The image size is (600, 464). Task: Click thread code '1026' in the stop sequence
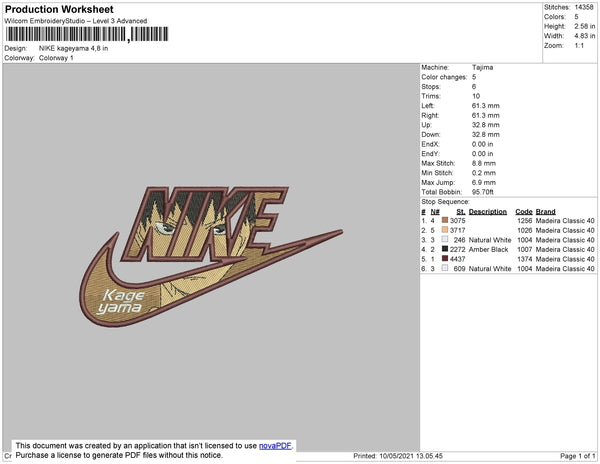point(525,230)
